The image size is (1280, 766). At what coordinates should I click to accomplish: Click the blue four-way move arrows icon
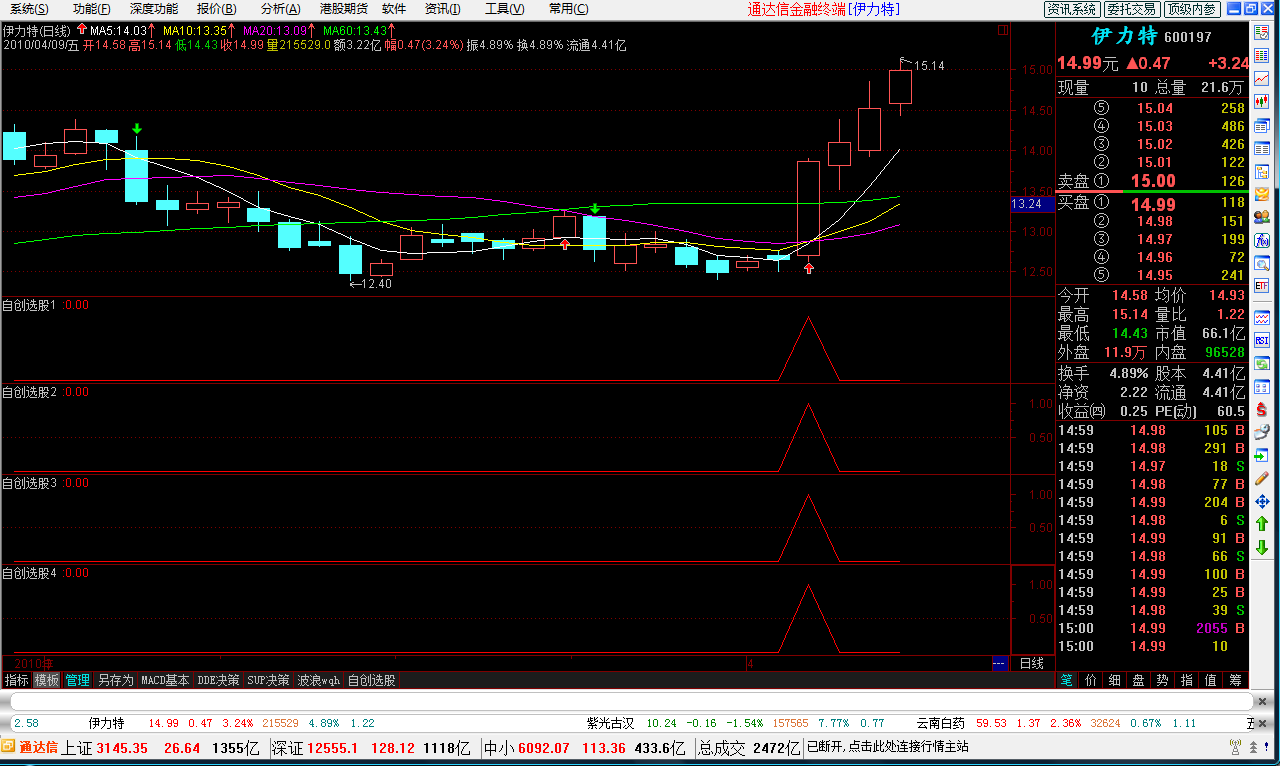pyautogui.click(x=1262, y=501)
